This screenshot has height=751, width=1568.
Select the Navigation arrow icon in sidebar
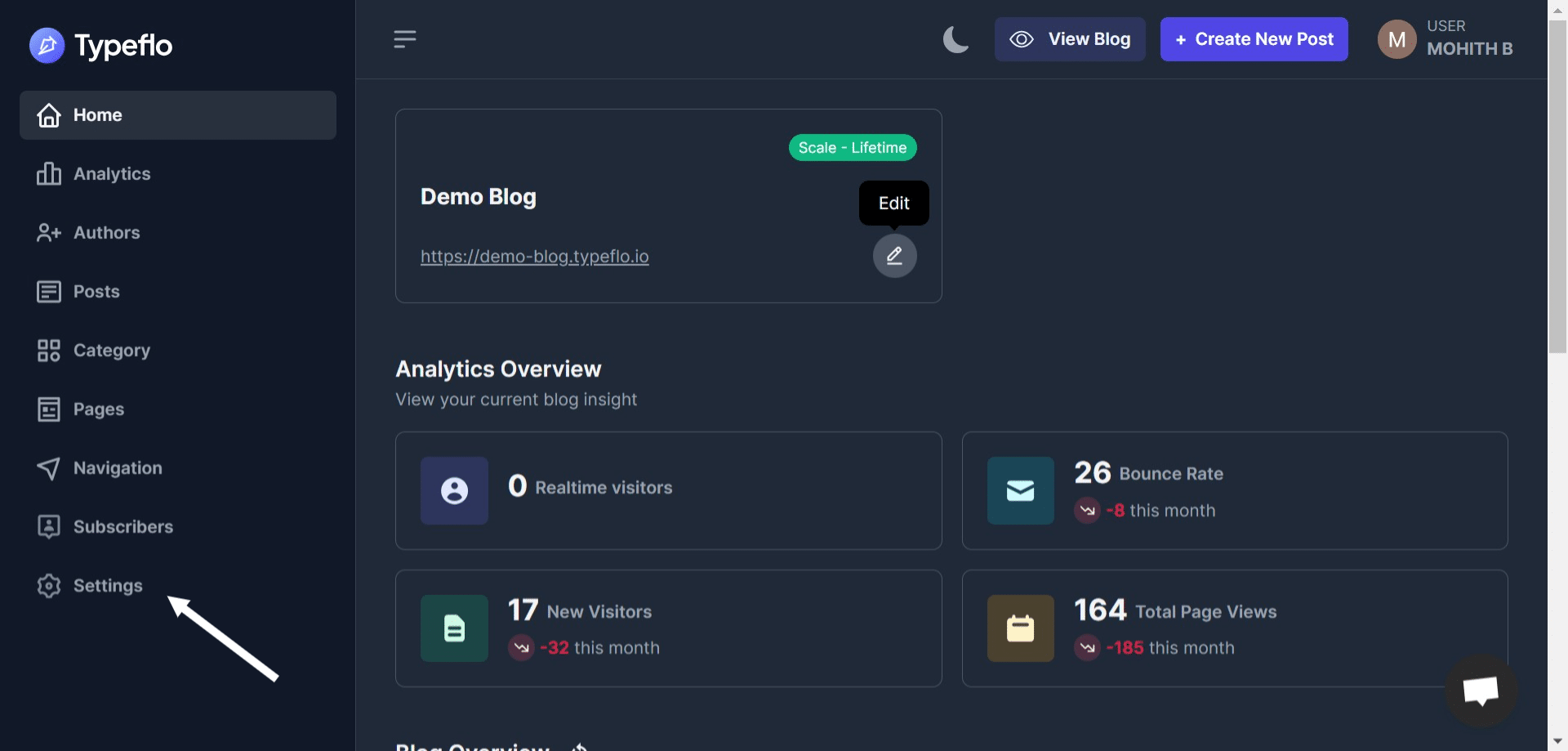[x=49, y=467]
